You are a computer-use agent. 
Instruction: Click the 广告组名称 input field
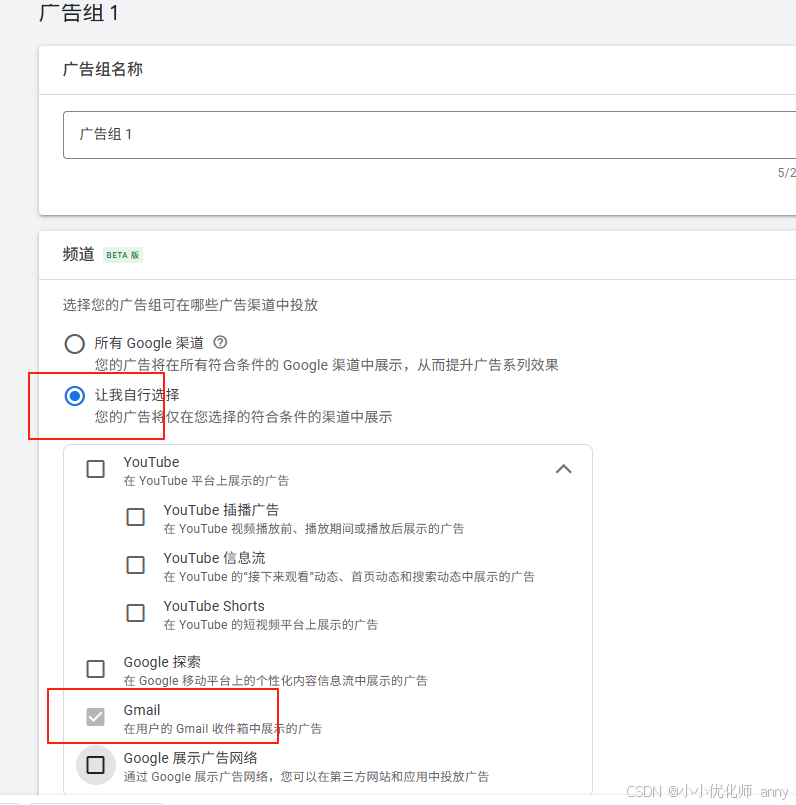tap(429, 135)
